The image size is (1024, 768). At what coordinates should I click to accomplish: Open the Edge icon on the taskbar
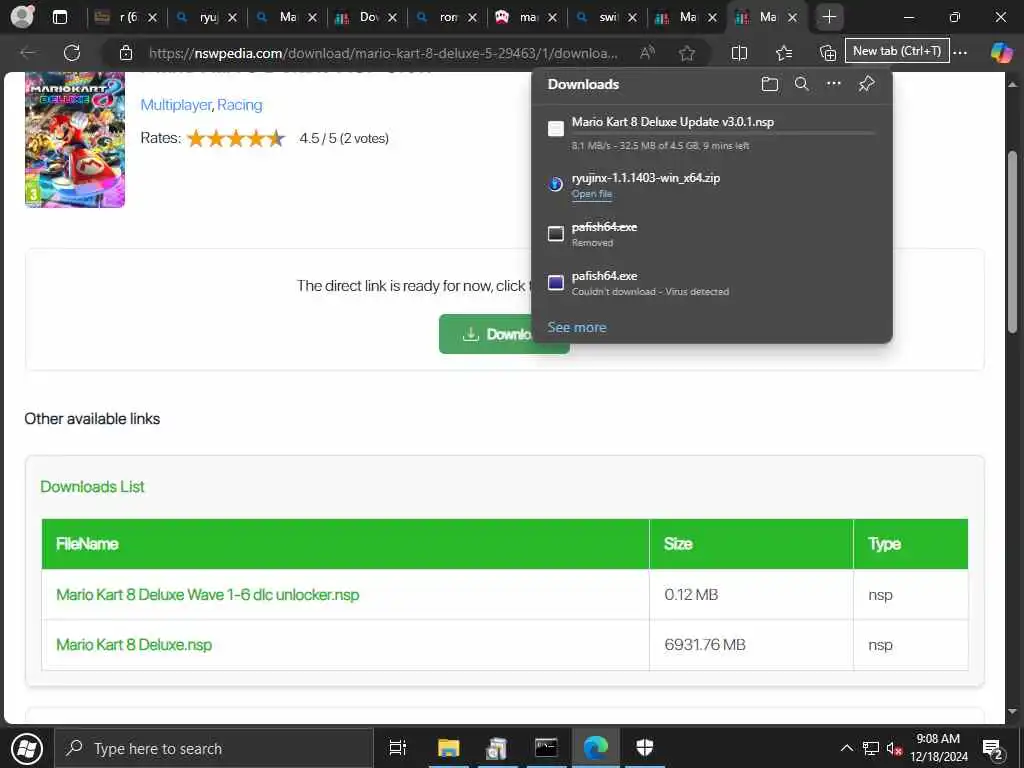click(595, 748)
